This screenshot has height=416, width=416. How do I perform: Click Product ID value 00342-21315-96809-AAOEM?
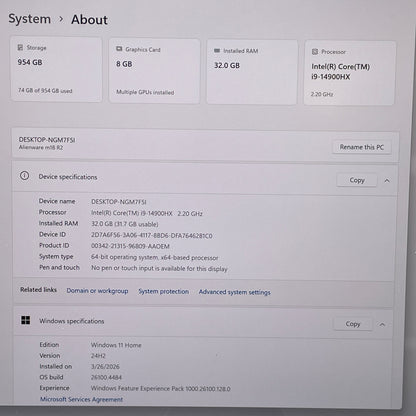[130, 246]
